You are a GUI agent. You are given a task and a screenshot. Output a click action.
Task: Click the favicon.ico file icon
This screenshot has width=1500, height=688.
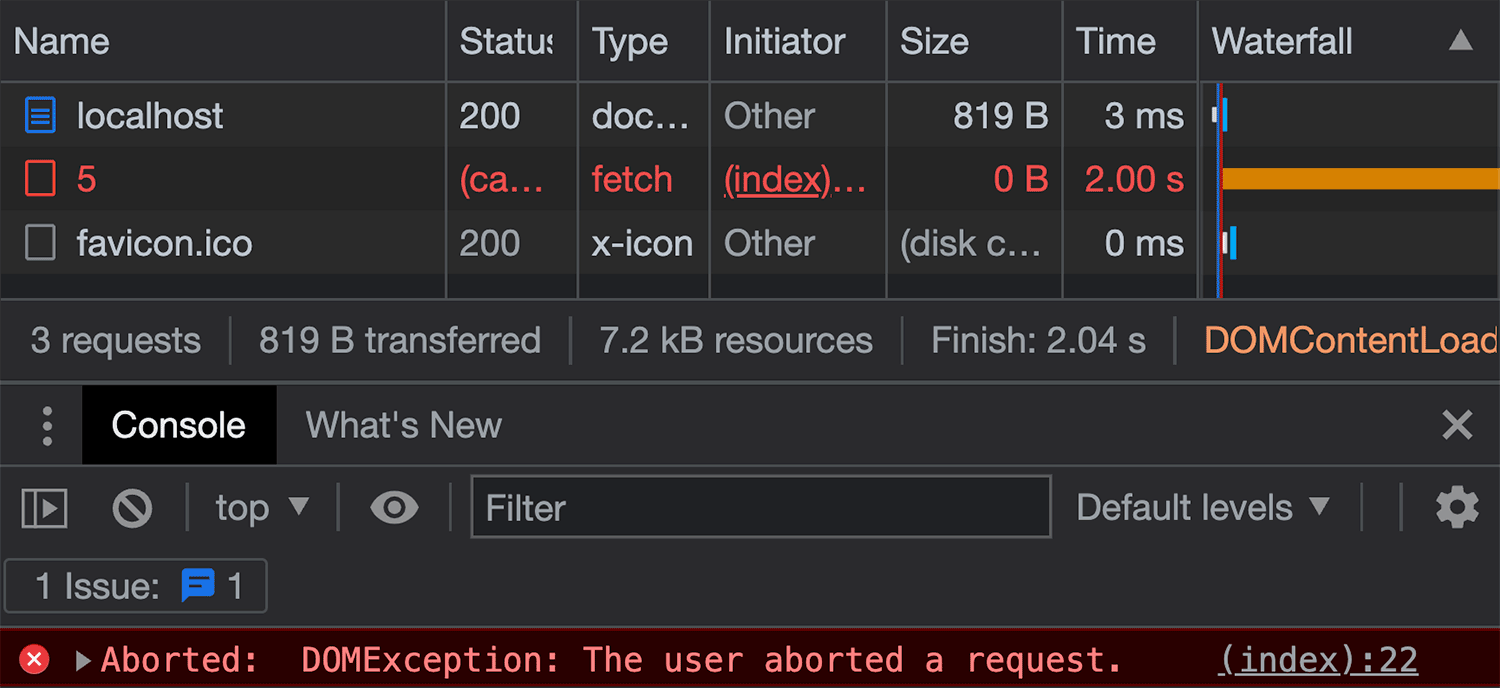40,243
